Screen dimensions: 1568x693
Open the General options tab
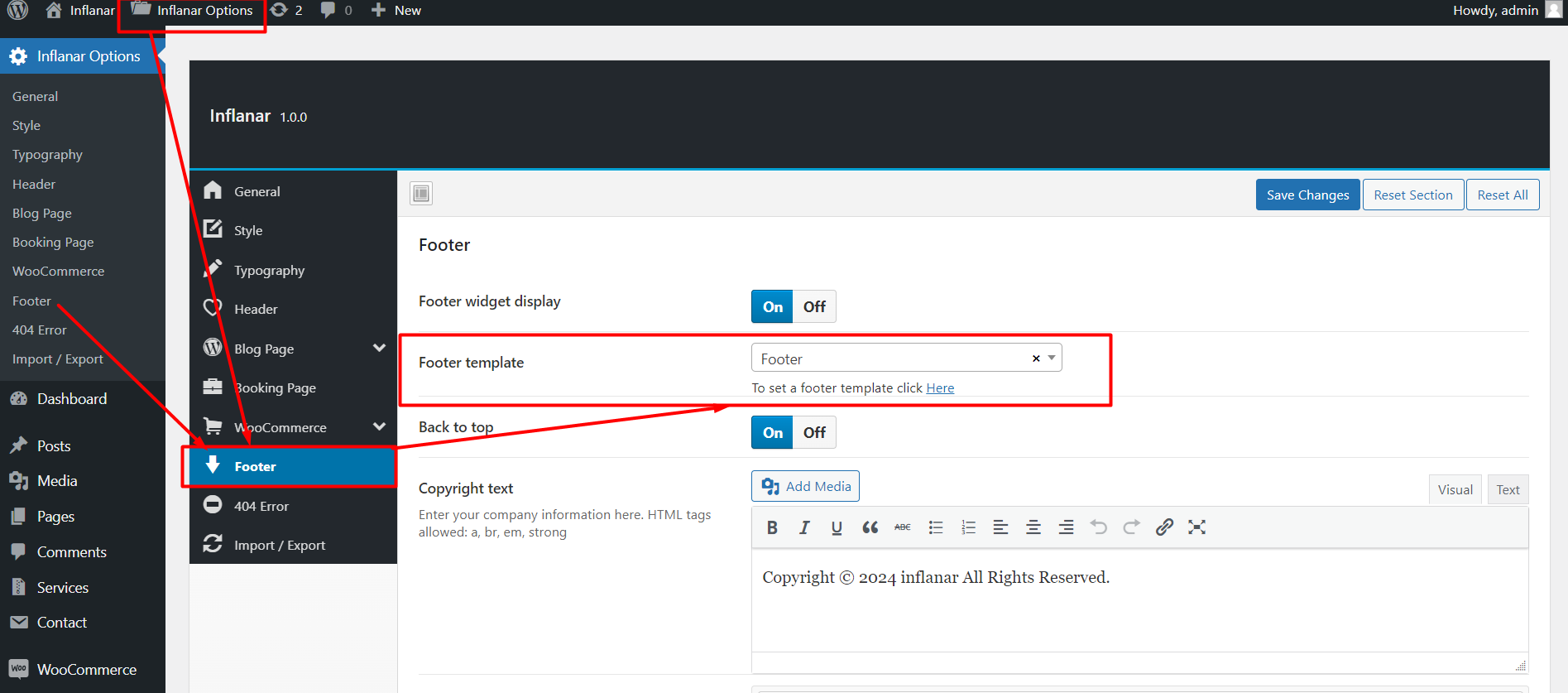pos(293,191)
